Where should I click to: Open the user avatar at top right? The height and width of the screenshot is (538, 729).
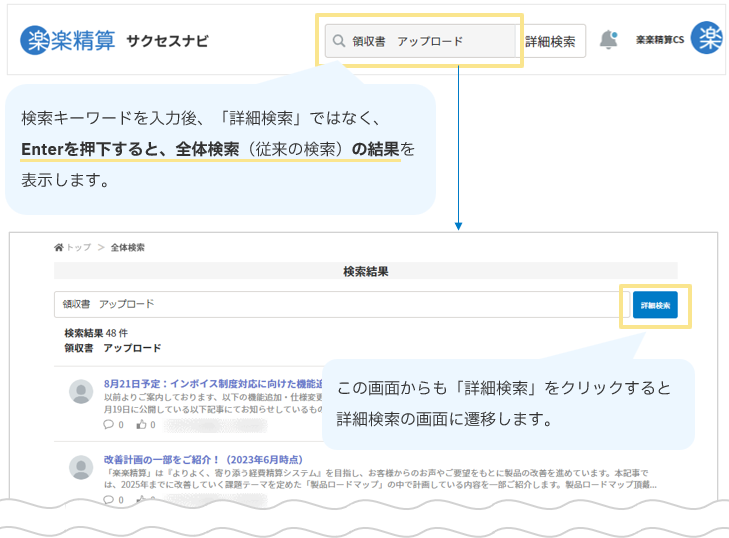[708, 38]
